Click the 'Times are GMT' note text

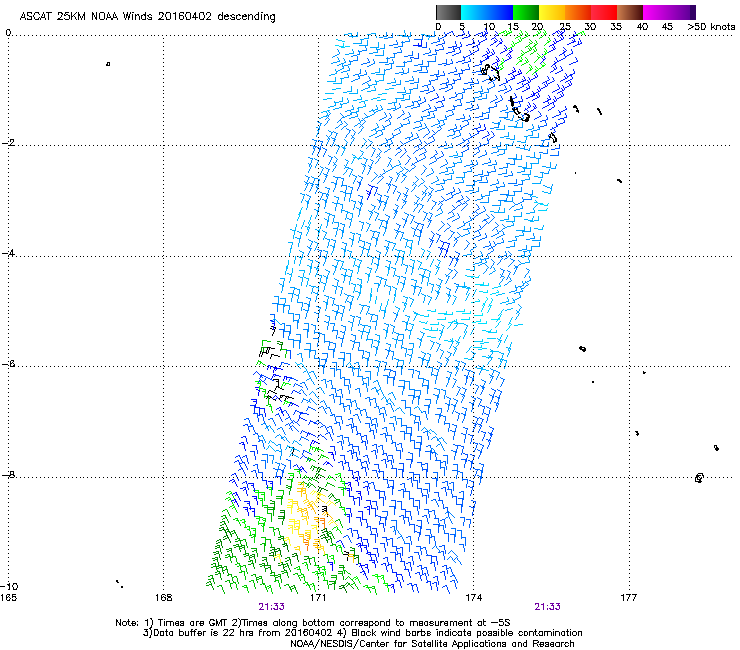[193, 623]
